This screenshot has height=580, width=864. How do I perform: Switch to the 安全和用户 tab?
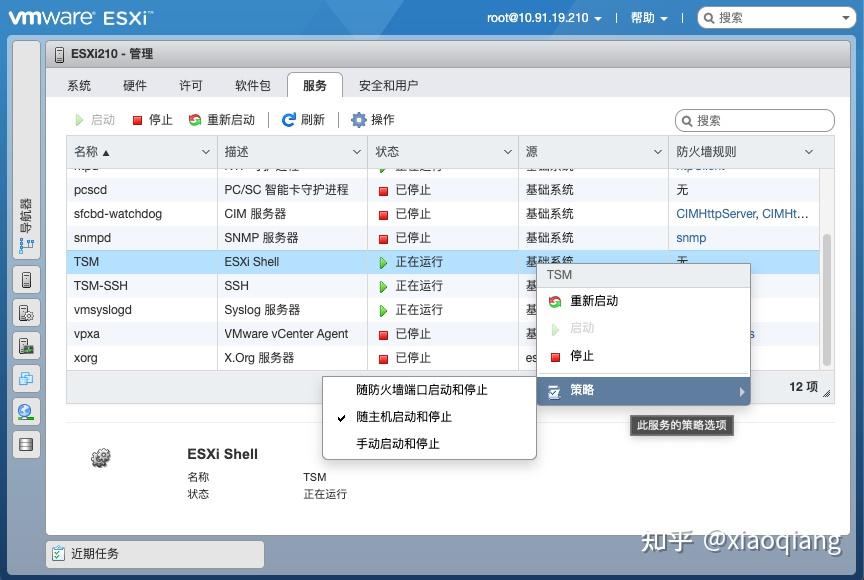click(x=389, y=85)
